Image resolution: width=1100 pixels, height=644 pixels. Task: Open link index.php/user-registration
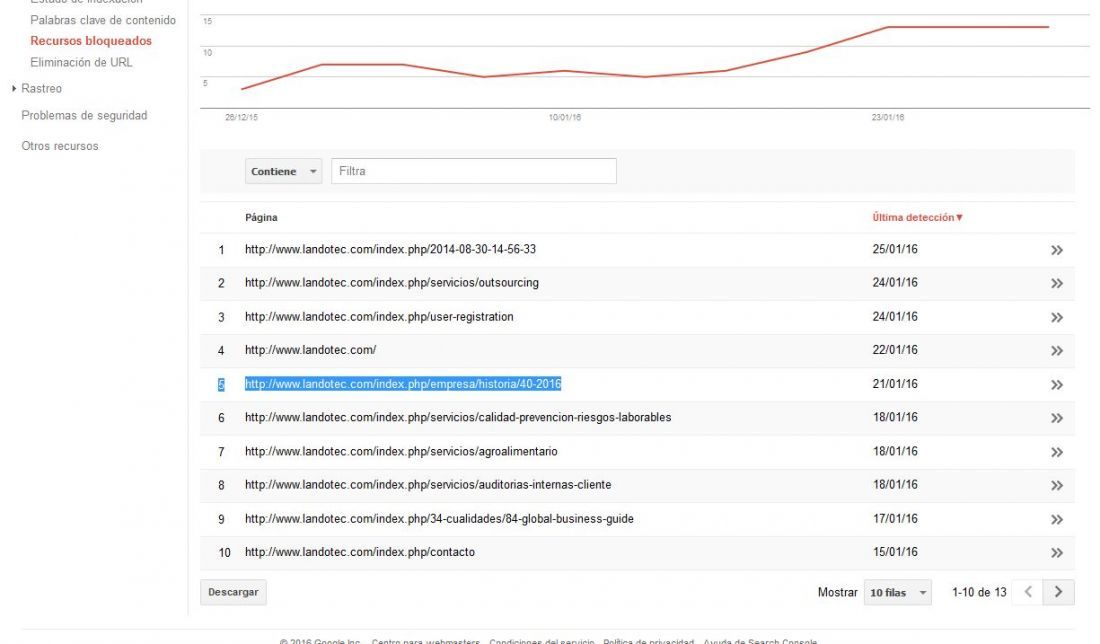click(x=379, y=316)
